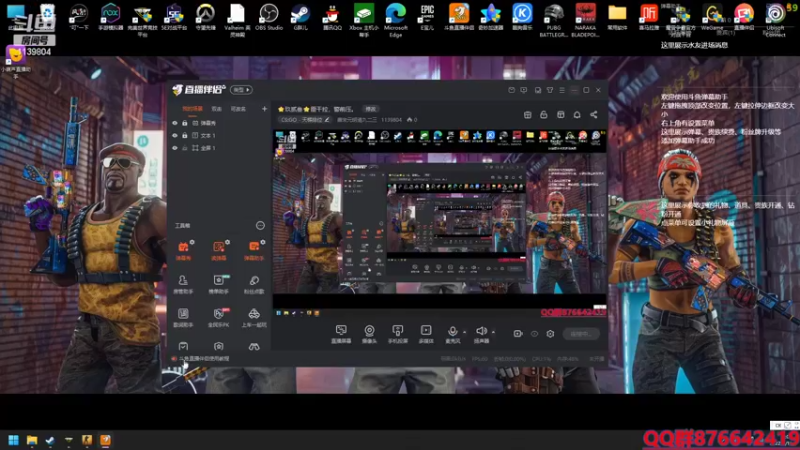Image resolution: width=800 pixels, height=450 pixels.
Task: Open settings gear of third orange tool
Action: (263, 242)
